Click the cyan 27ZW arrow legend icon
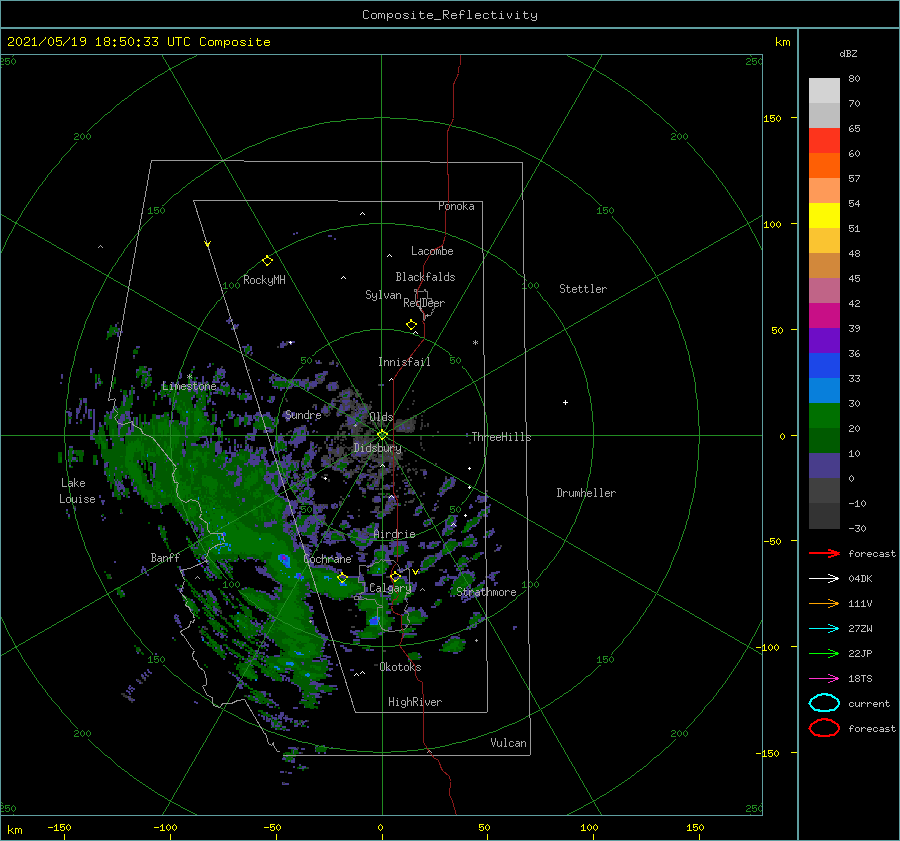Screen dimensions: 900x841 [824, 629]
